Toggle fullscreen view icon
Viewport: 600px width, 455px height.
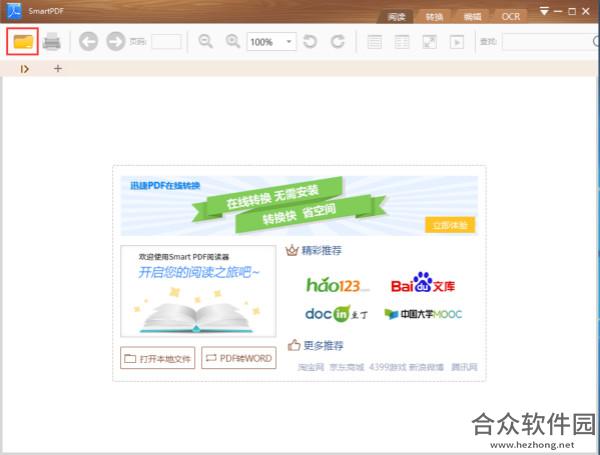(429, 42)
